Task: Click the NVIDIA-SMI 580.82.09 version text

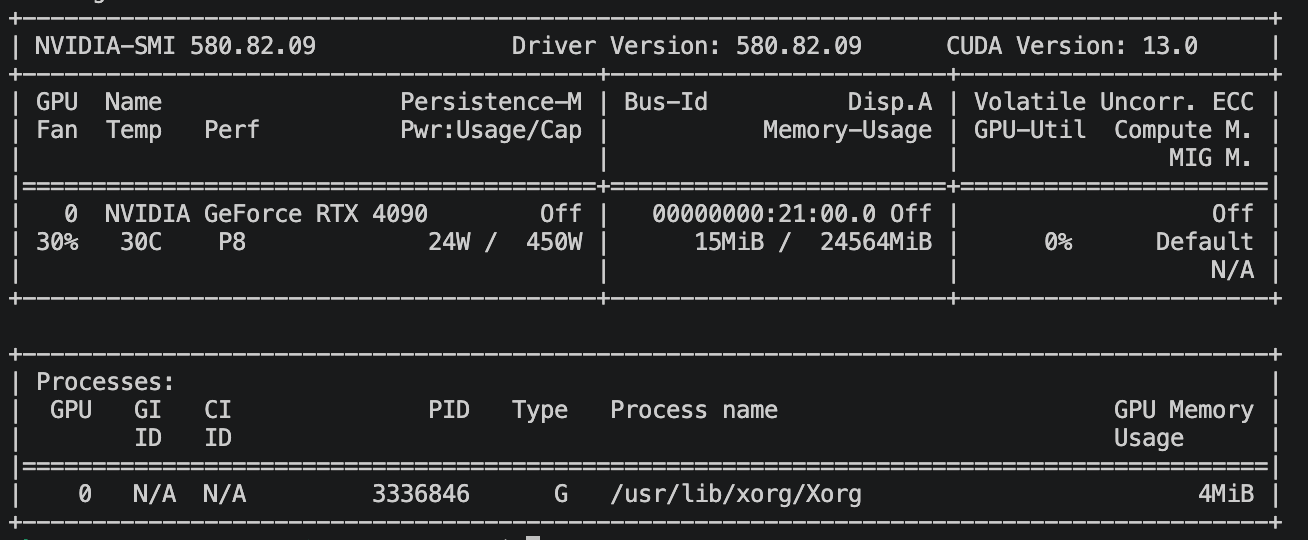Action: point(175,45)
